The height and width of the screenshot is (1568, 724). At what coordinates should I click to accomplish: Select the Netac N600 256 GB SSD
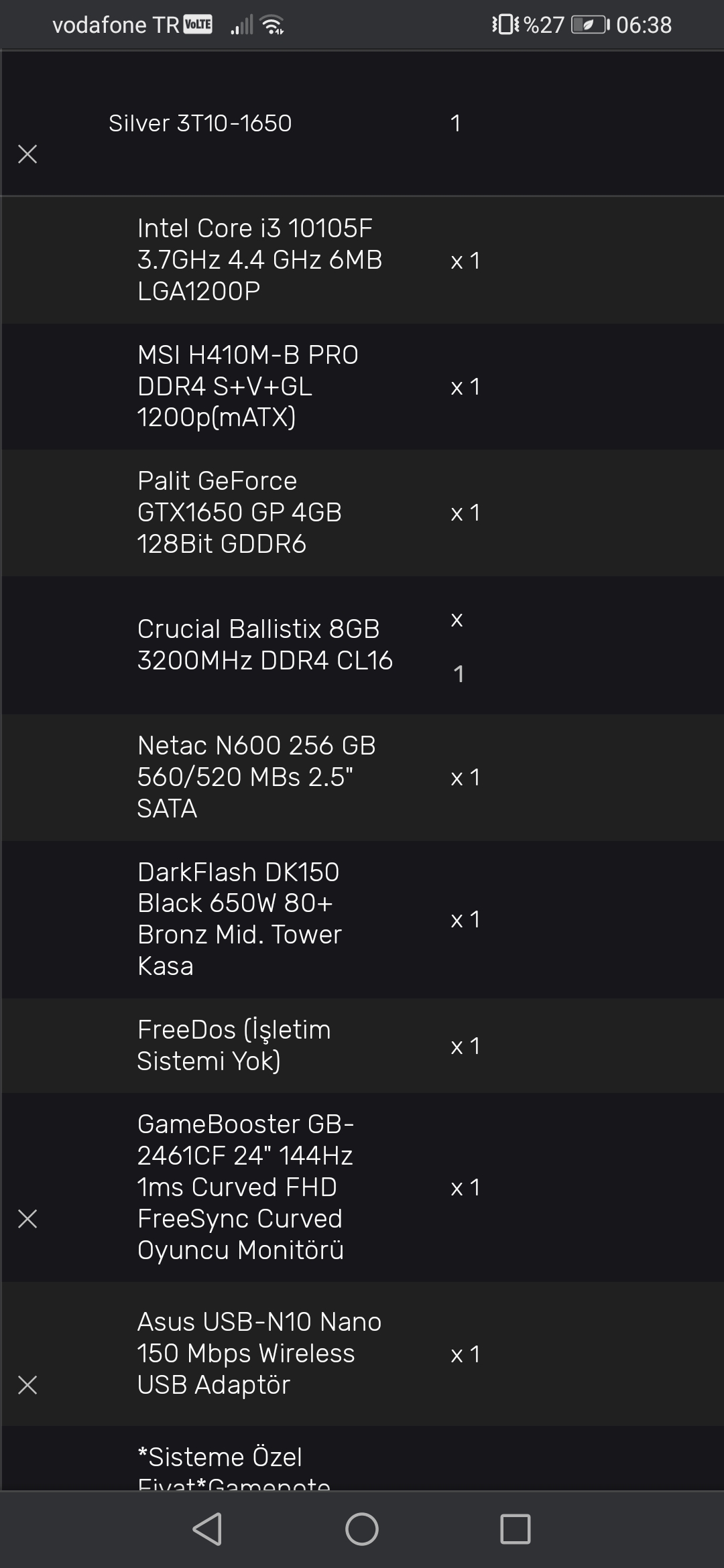click(x=256, y=777)
